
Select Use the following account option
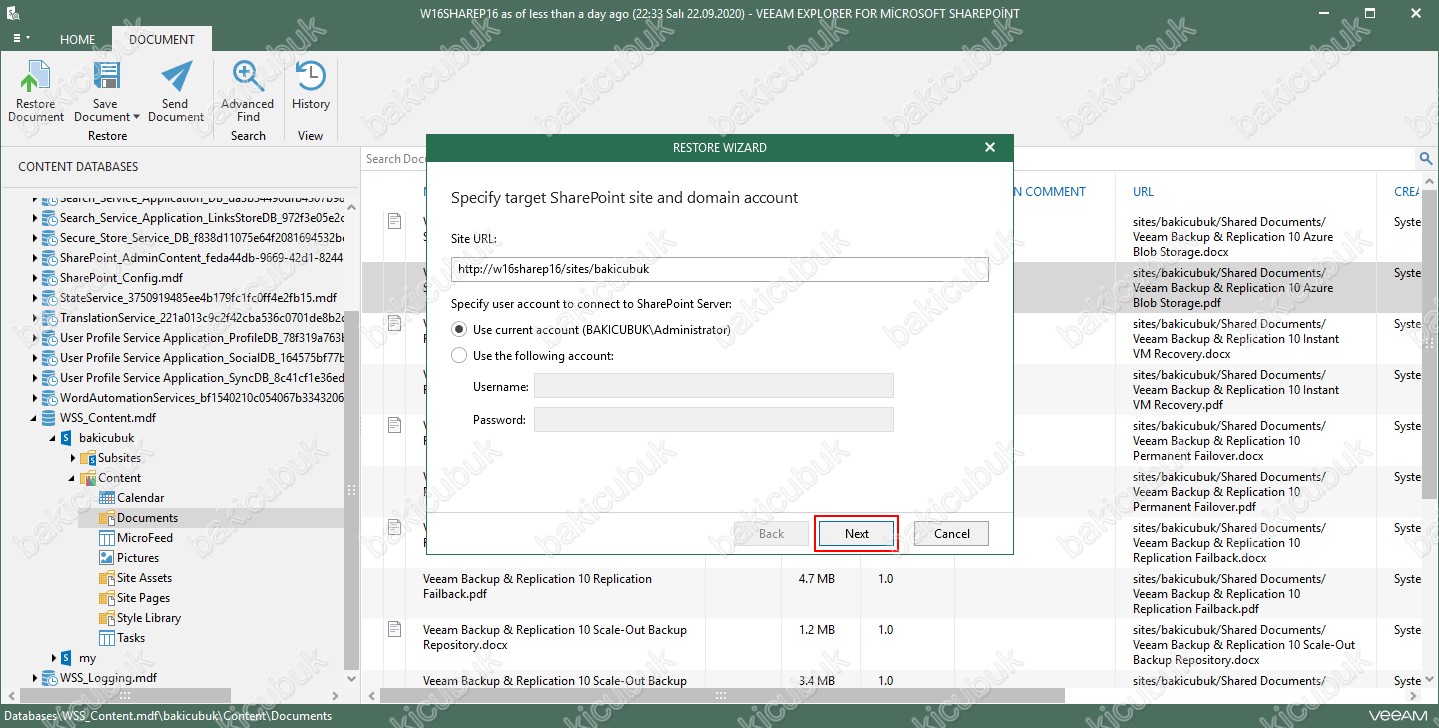(x=459, y=355)
